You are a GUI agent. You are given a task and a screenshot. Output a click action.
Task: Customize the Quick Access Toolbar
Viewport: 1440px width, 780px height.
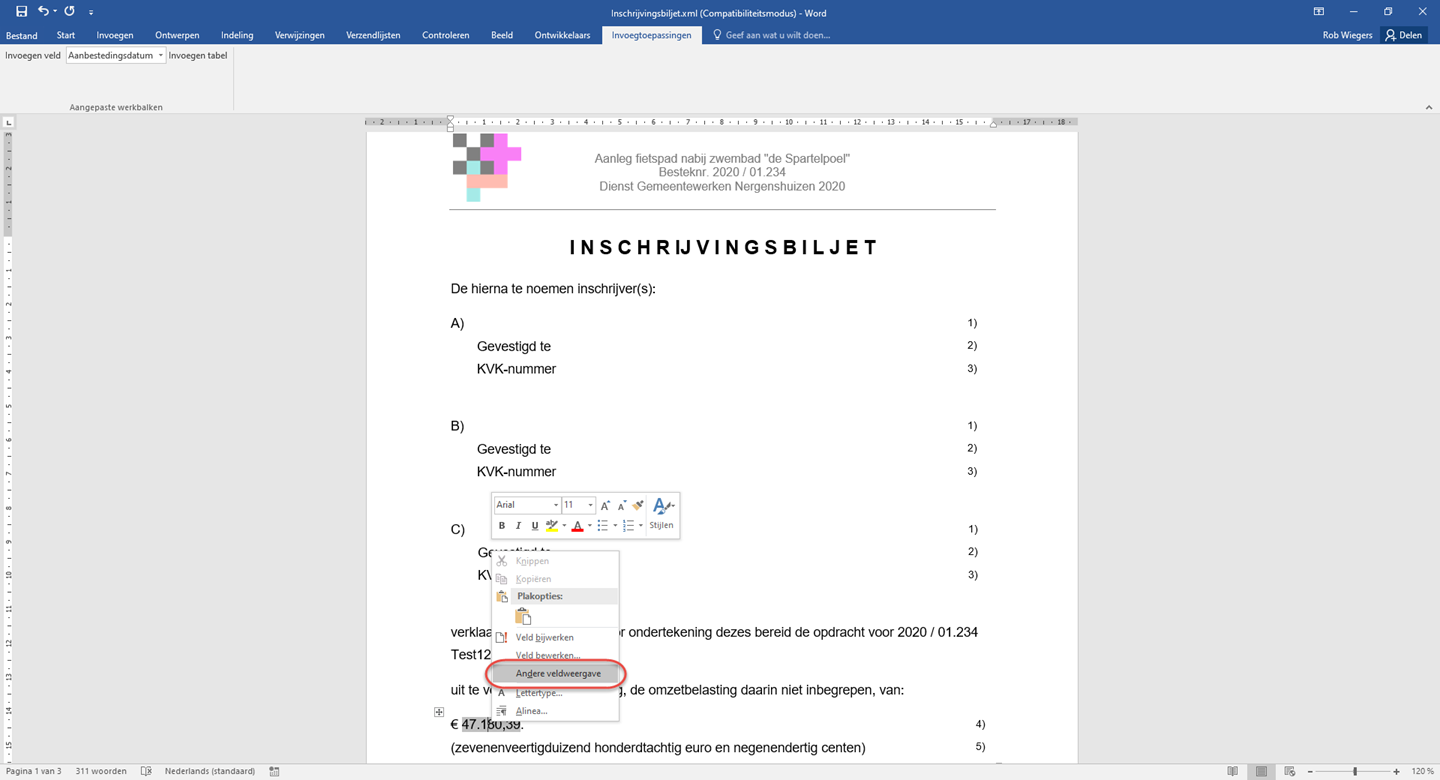pos(91,12)
